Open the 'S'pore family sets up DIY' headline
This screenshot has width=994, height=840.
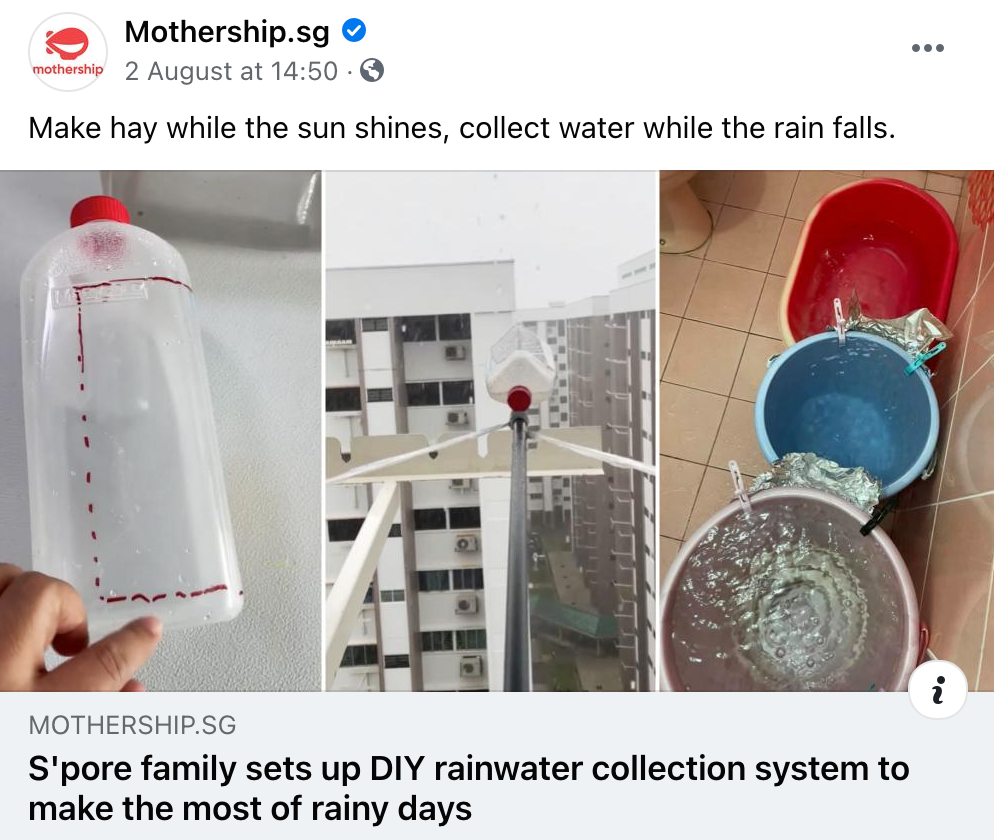468,788
